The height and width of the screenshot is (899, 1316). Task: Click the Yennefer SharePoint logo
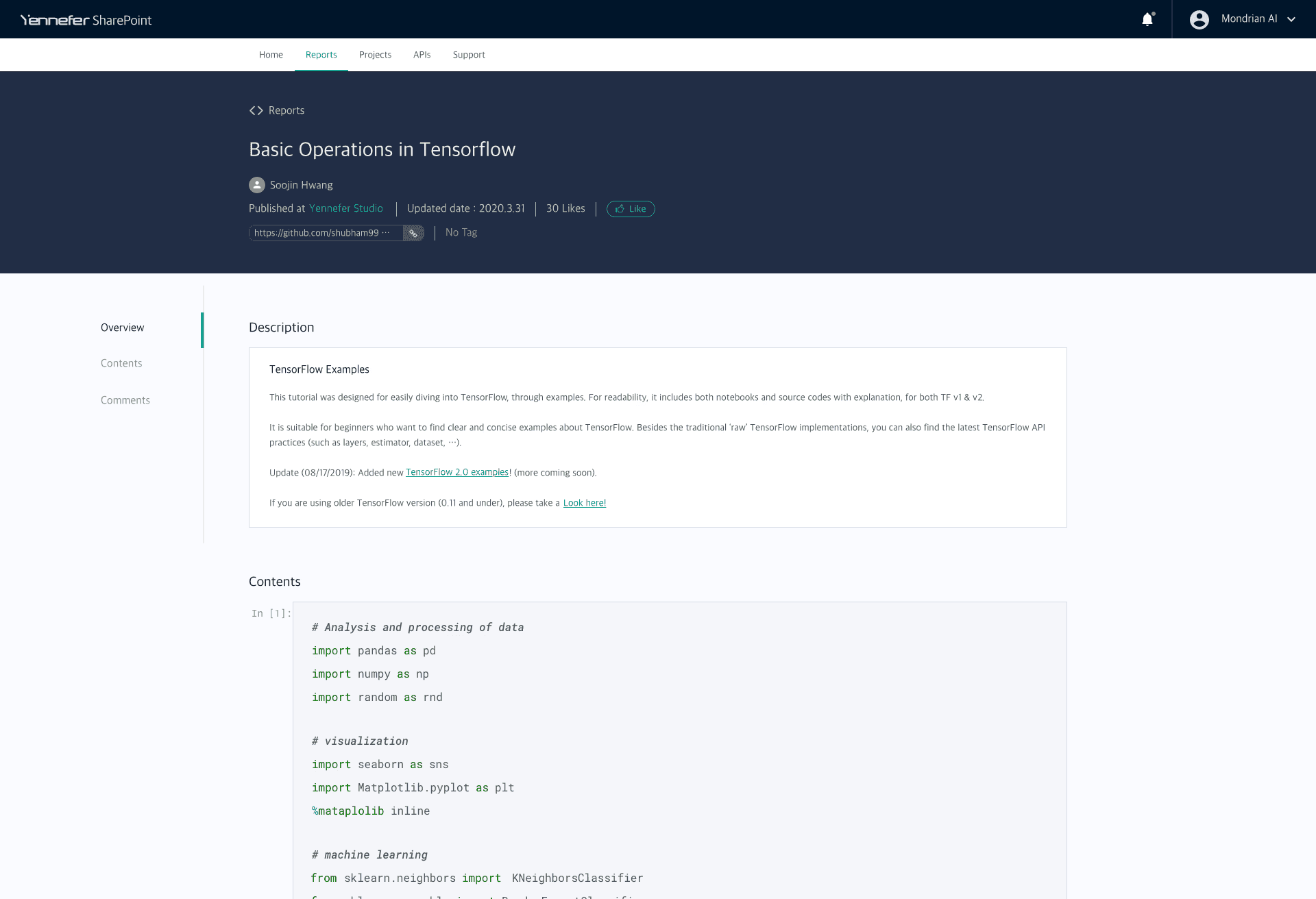[85, 19]
